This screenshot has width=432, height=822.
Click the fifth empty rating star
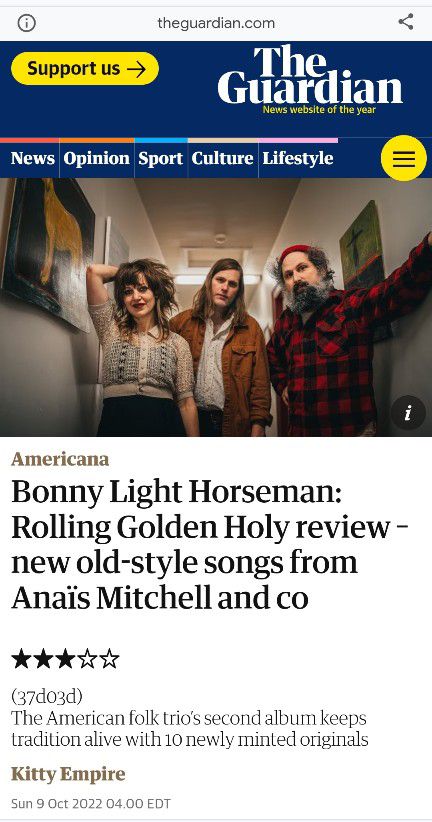pos(109,658)
